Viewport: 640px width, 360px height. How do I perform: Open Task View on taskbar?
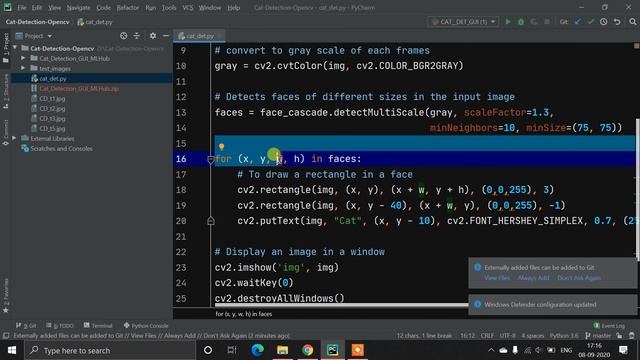pyautogui.click(x=232, y=350)
